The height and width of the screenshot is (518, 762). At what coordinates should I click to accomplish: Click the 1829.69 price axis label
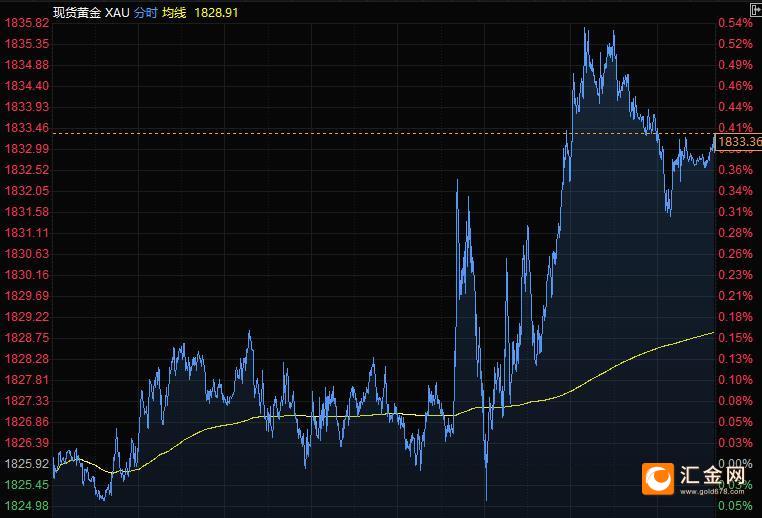pos(27,295)
